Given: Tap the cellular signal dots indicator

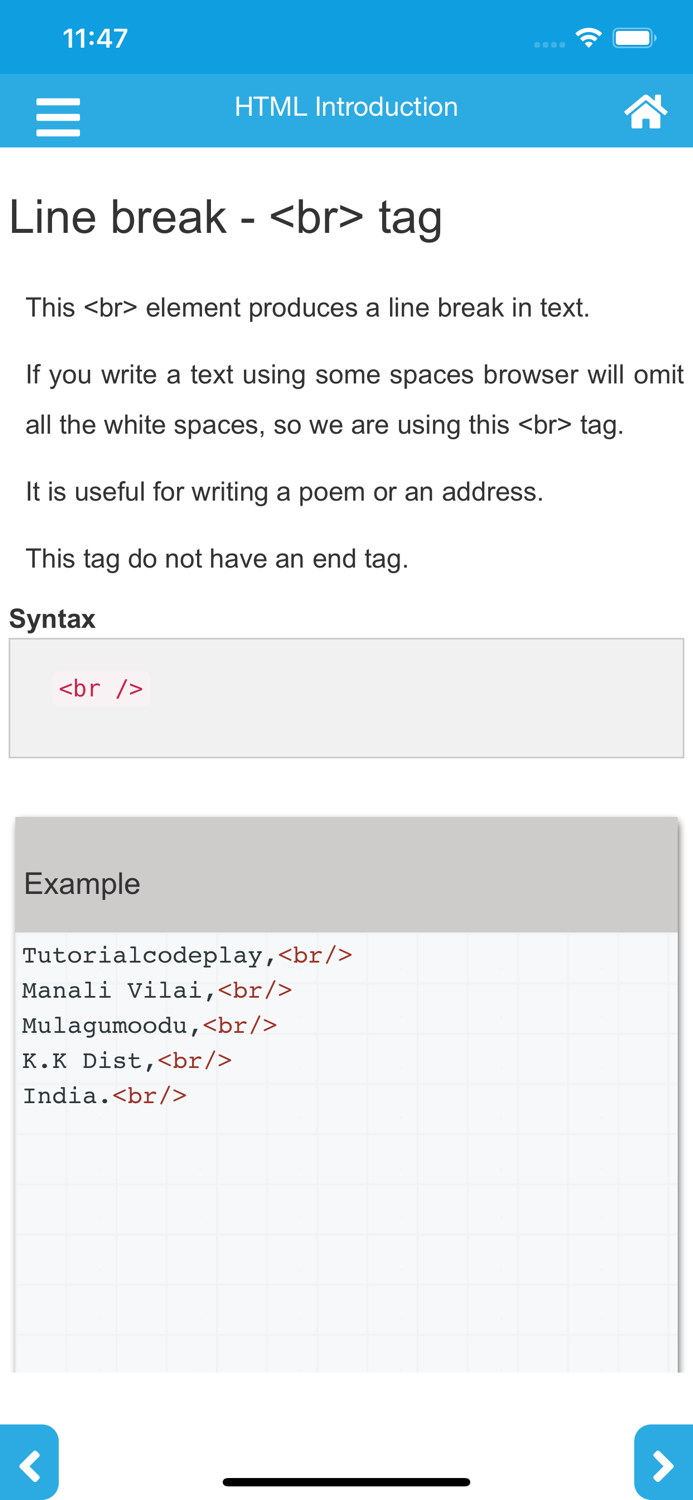Looking at the screenshot, I should tap(549, 44).
